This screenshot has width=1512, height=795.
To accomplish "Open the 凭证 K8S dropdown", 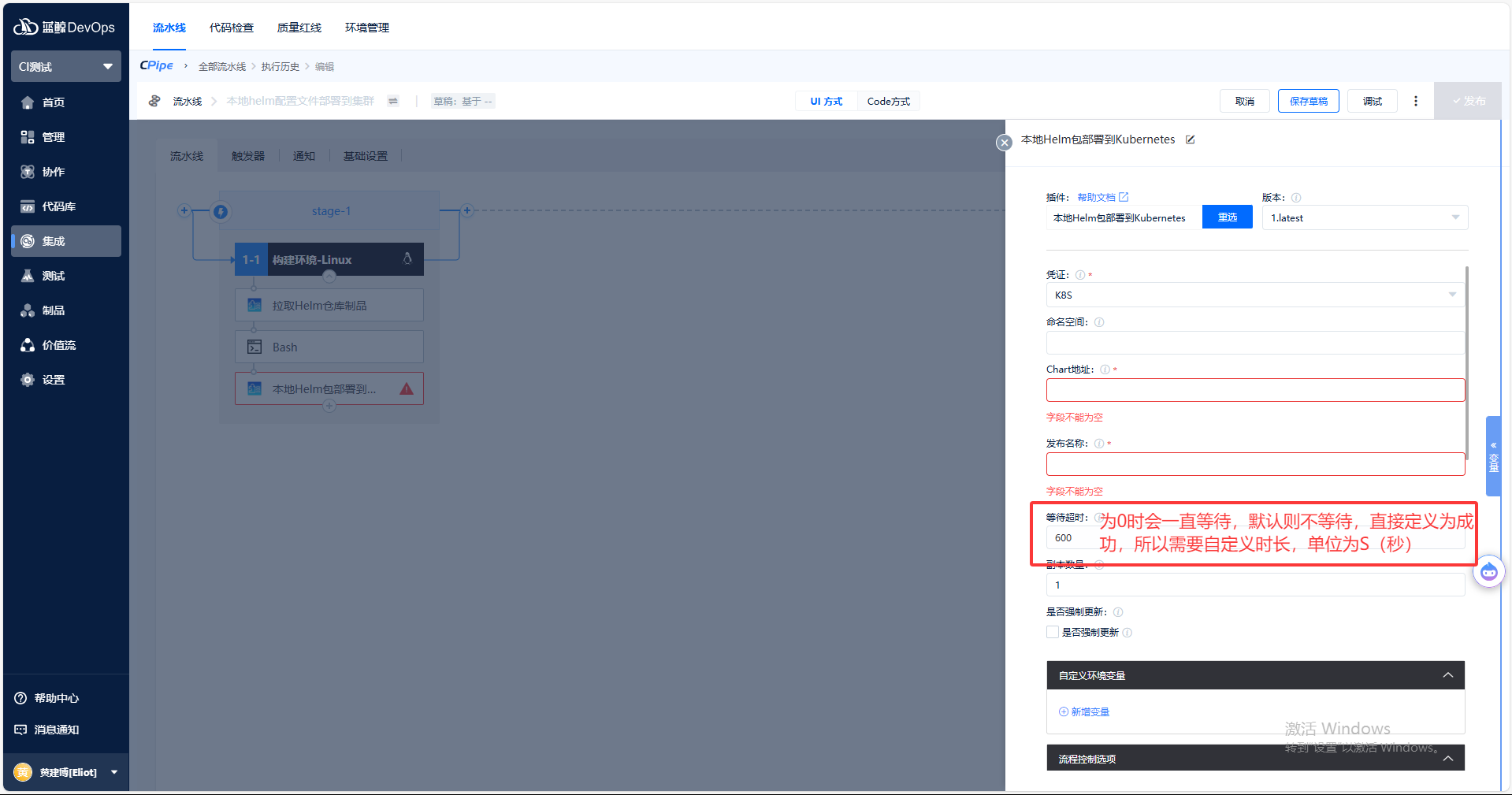I will [x=1254, y=295].
